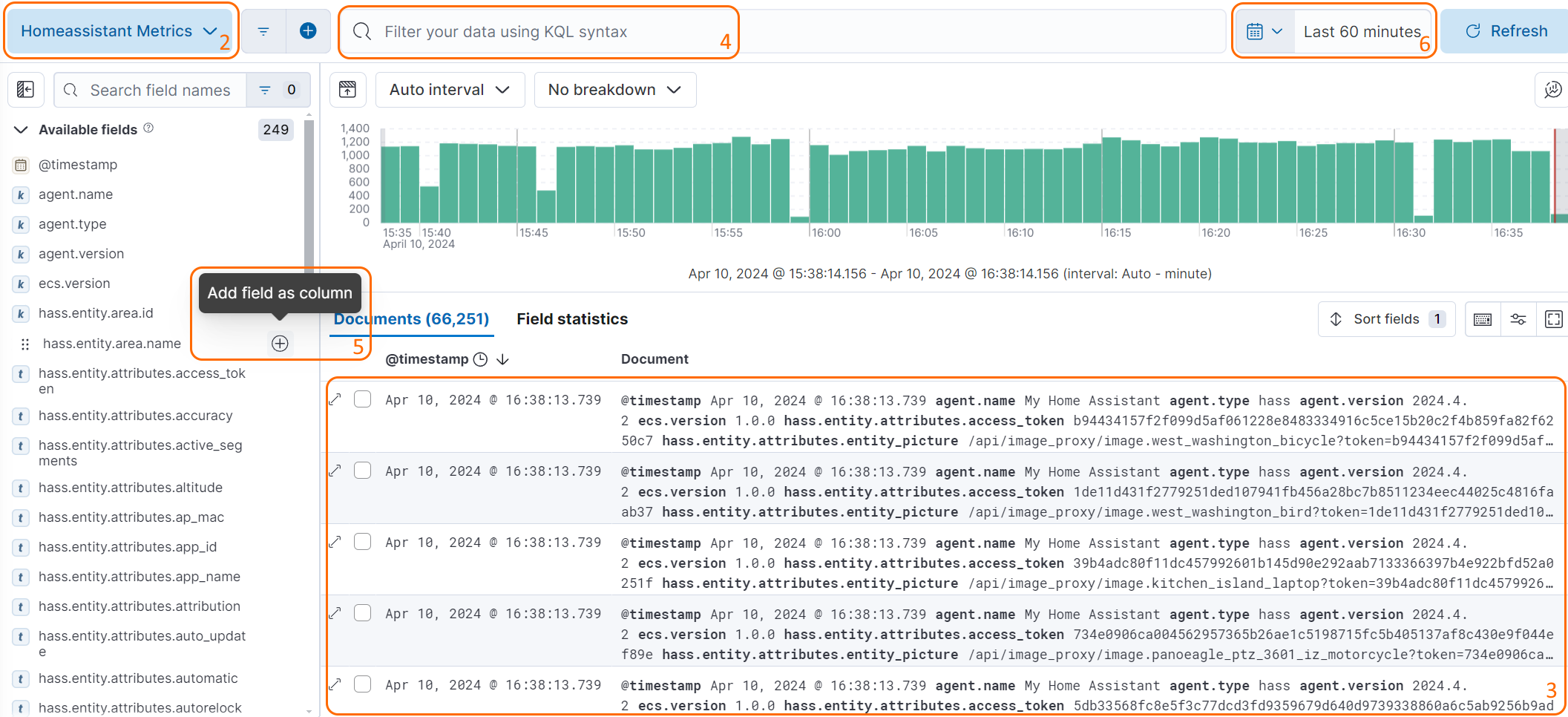This screenshot has width=1568, height=717.
Task: Click the keyword icon beside agent.version
Action: pyautogui.click(x=21, y=255)
